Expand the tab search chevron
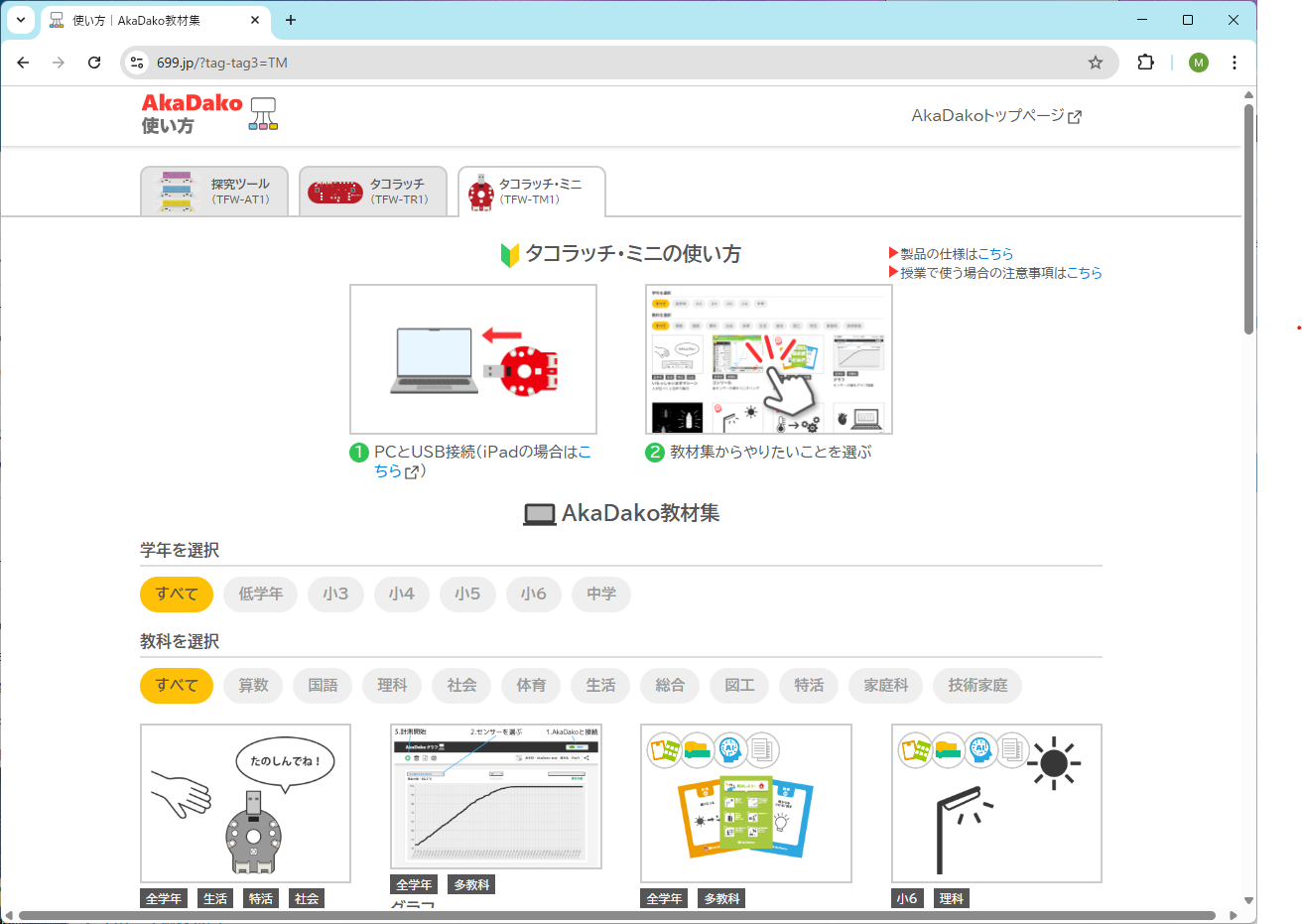Screen dimensions: 1302x924 21,20
